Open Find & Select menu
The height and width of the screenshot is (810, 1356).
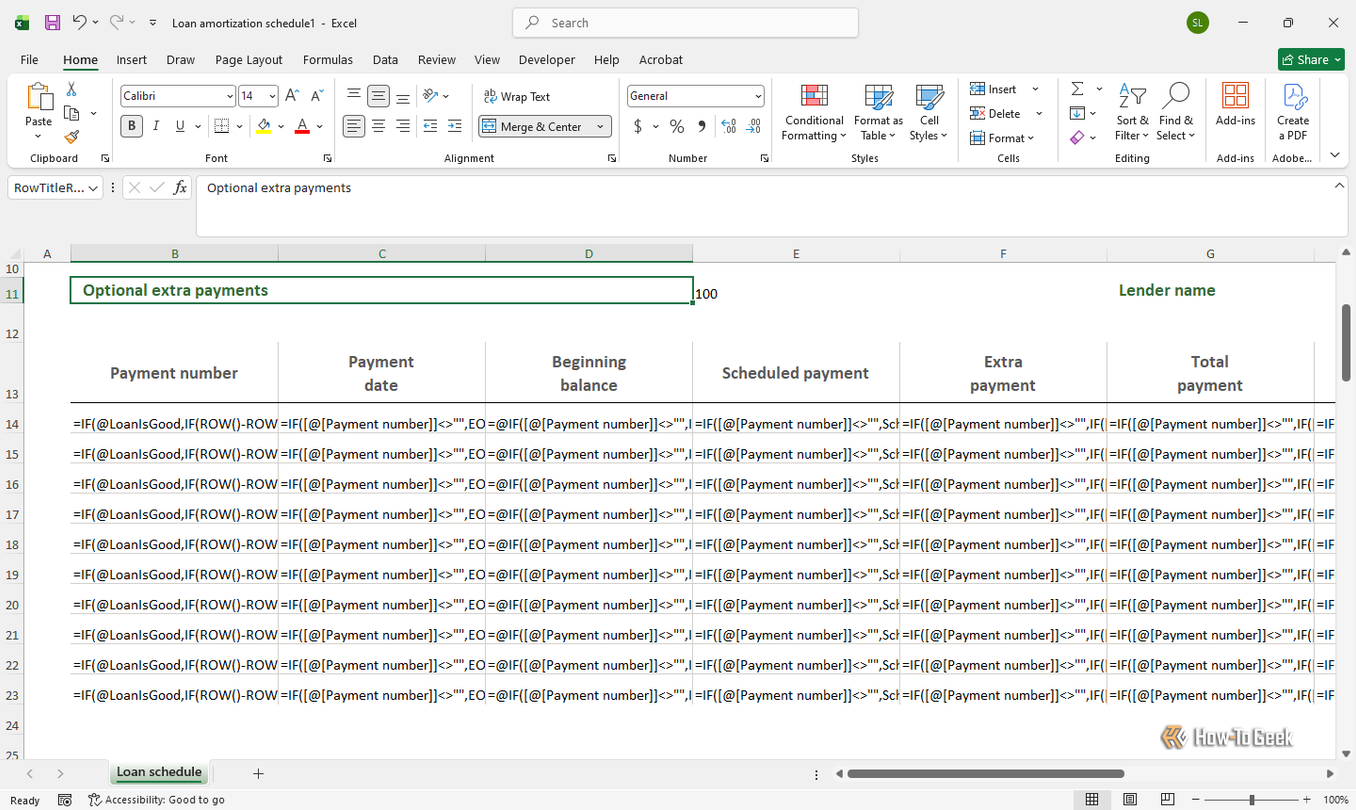point(1176,112)
